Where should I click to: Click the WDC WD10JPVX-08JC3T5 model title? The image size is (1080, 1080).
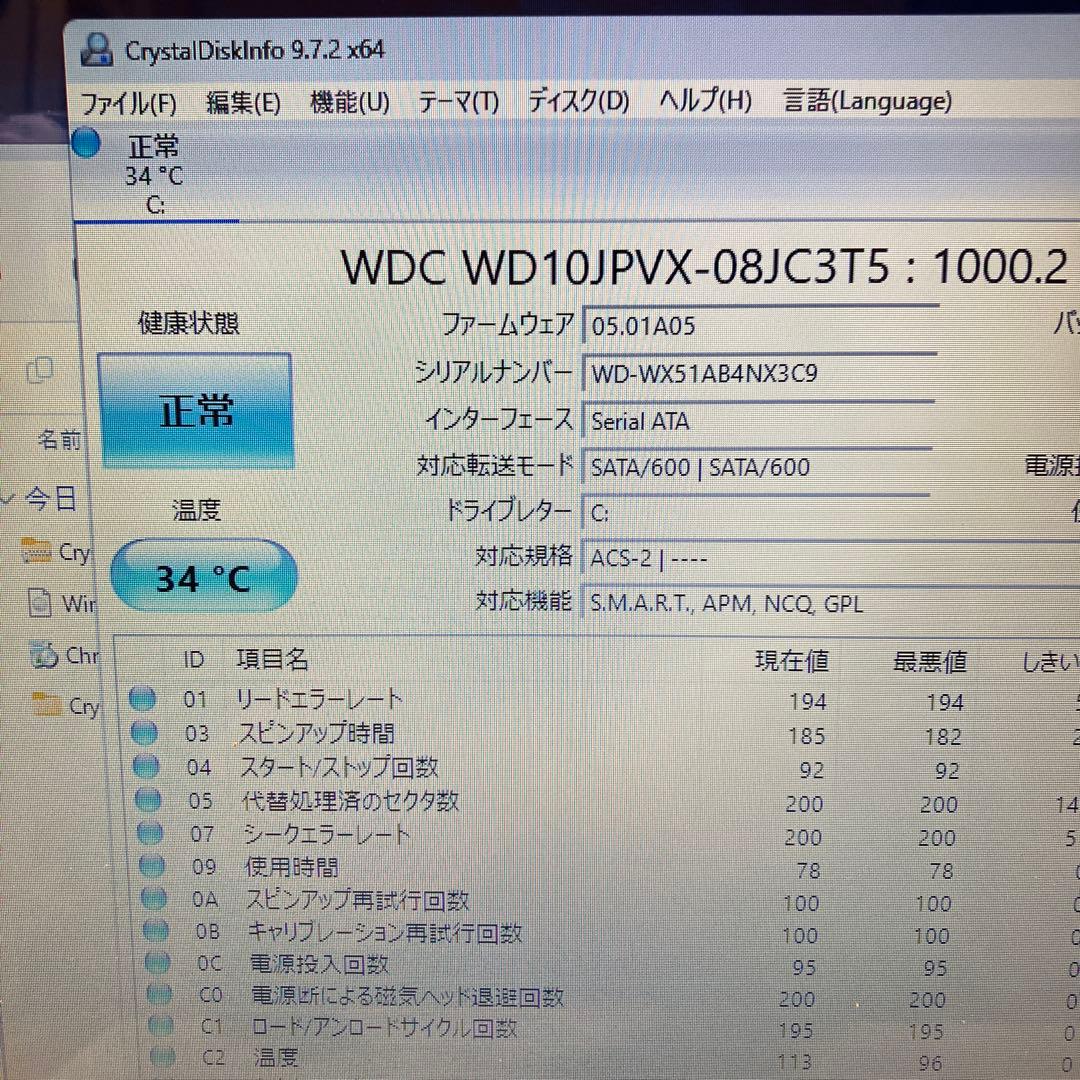[x=615, y=267]
